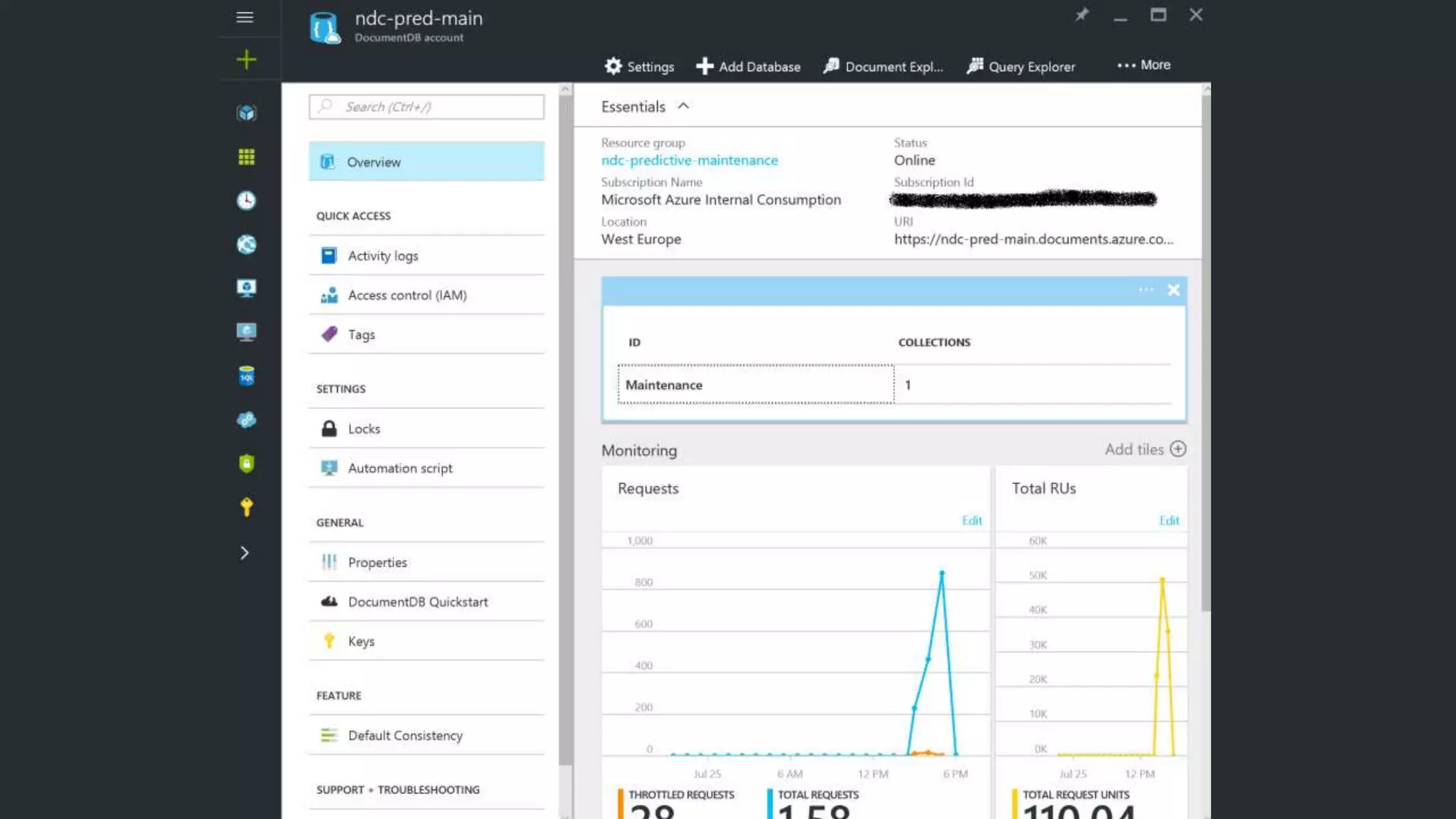Open the More toolbar overflow menu
The image size is (1456, 819).
1143,65
